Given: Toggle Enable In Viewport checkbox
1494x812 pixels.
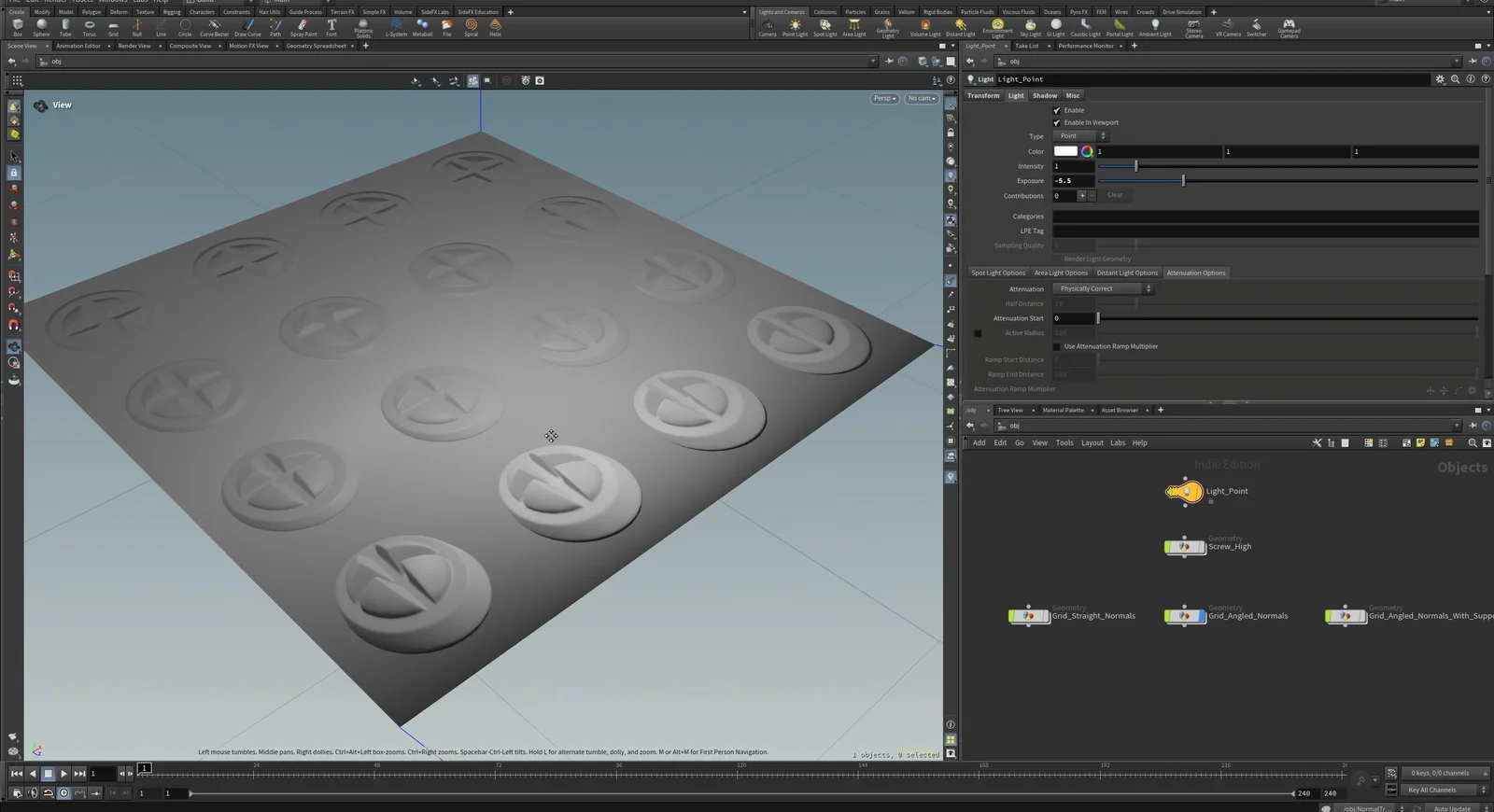Looking at the screenshot, I should [1057, 122].
